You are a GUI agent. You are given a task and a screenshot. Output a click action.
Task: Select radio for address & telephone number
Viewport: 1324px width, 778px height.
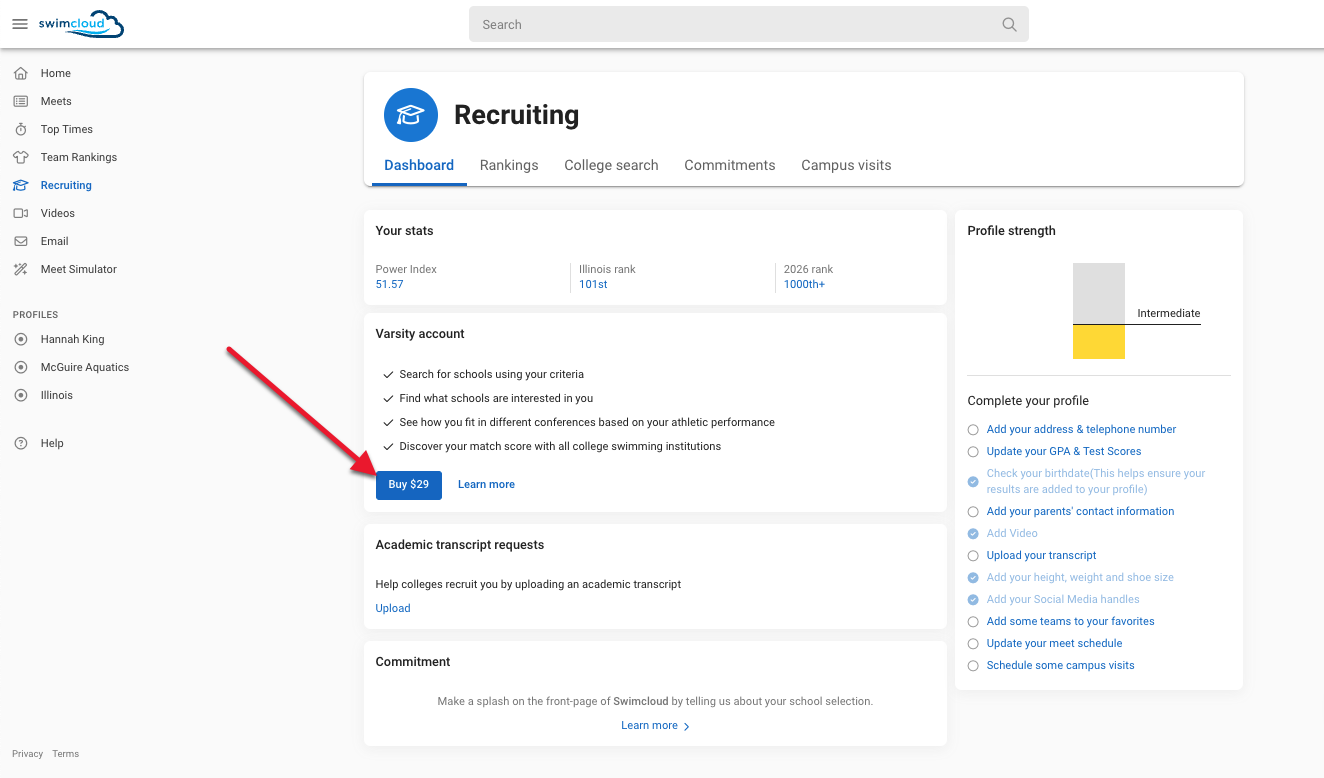click(x=973, y=430)
